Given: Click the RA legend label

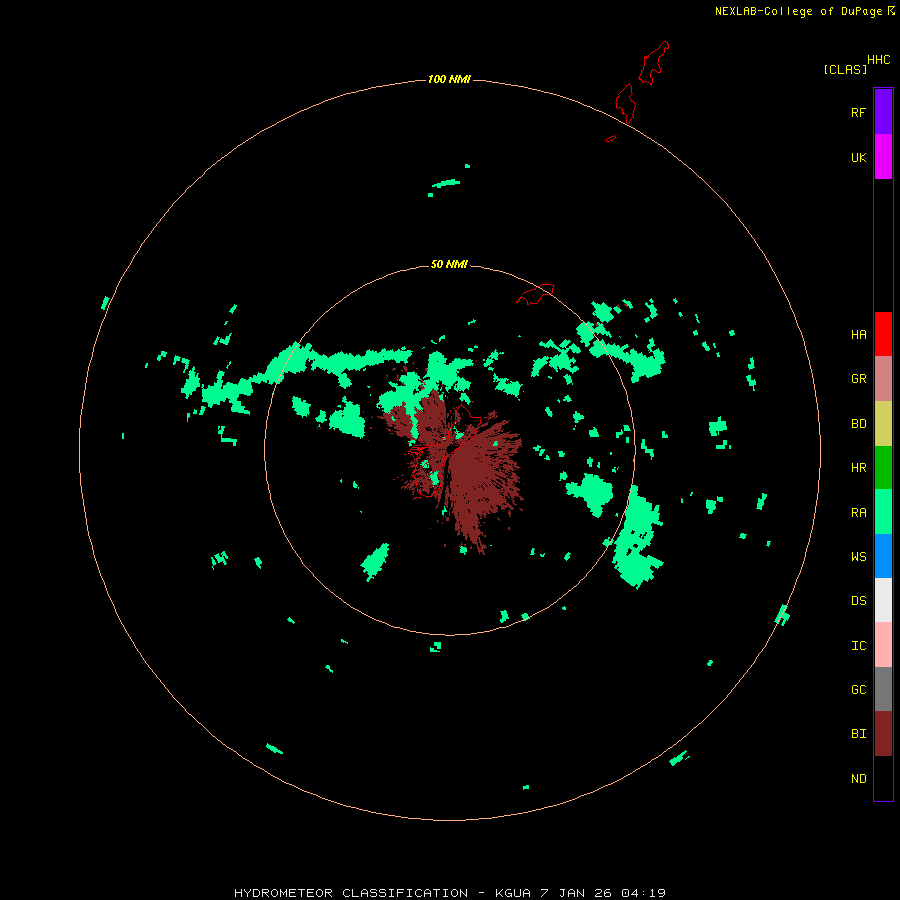Looking at the screenshot, I should point(859,513).
